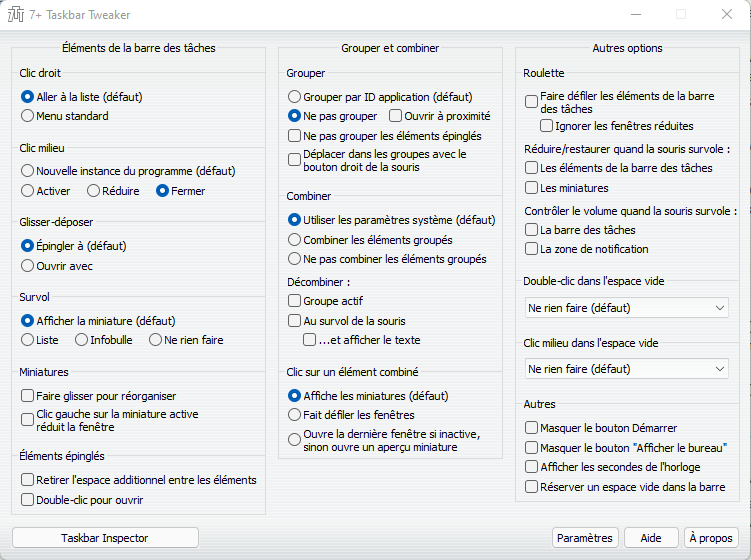
Task: Check 'Masquer le bouton Démarrer'
Action: tap(532, 428)
